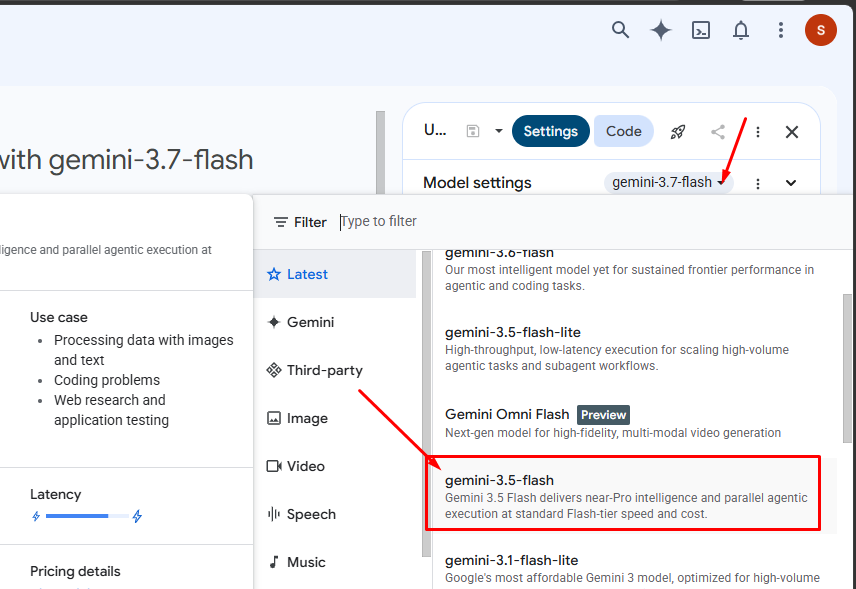
Task: Open the top bar three-dot menu beside the bell
Action: point(781,30)
